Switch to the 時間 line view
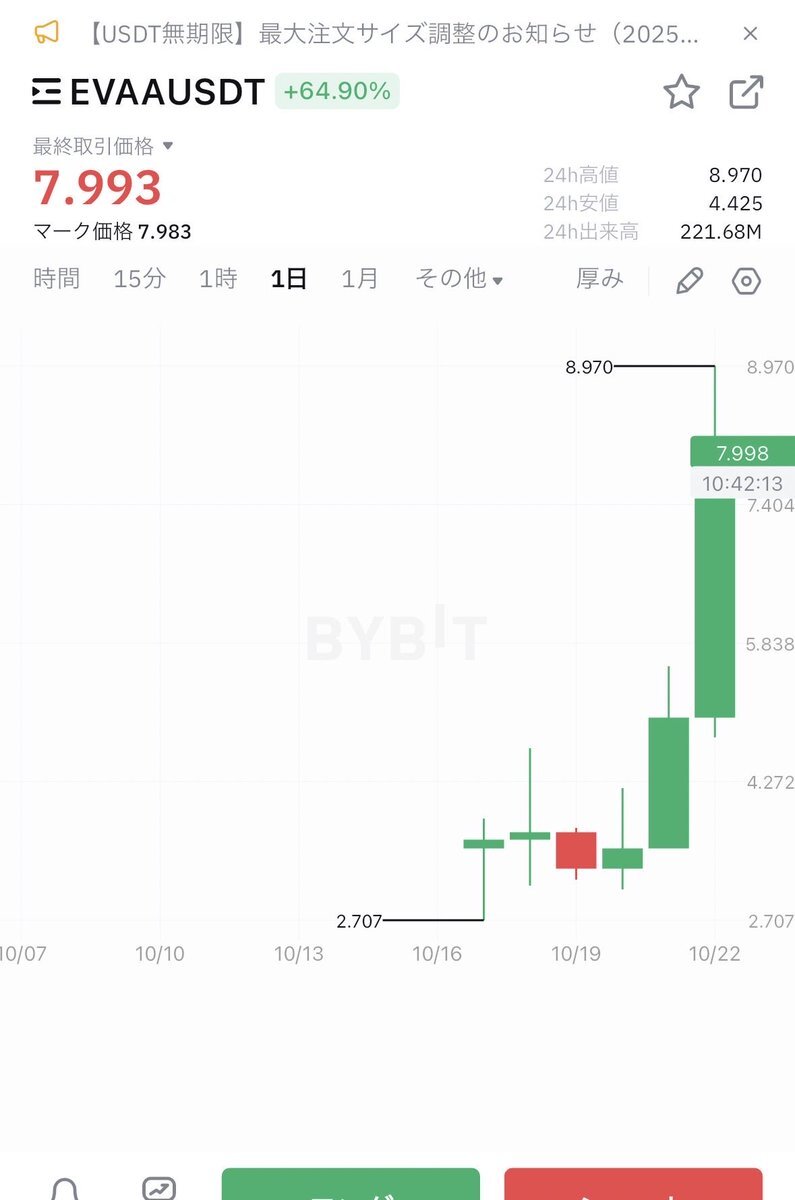 56,279
